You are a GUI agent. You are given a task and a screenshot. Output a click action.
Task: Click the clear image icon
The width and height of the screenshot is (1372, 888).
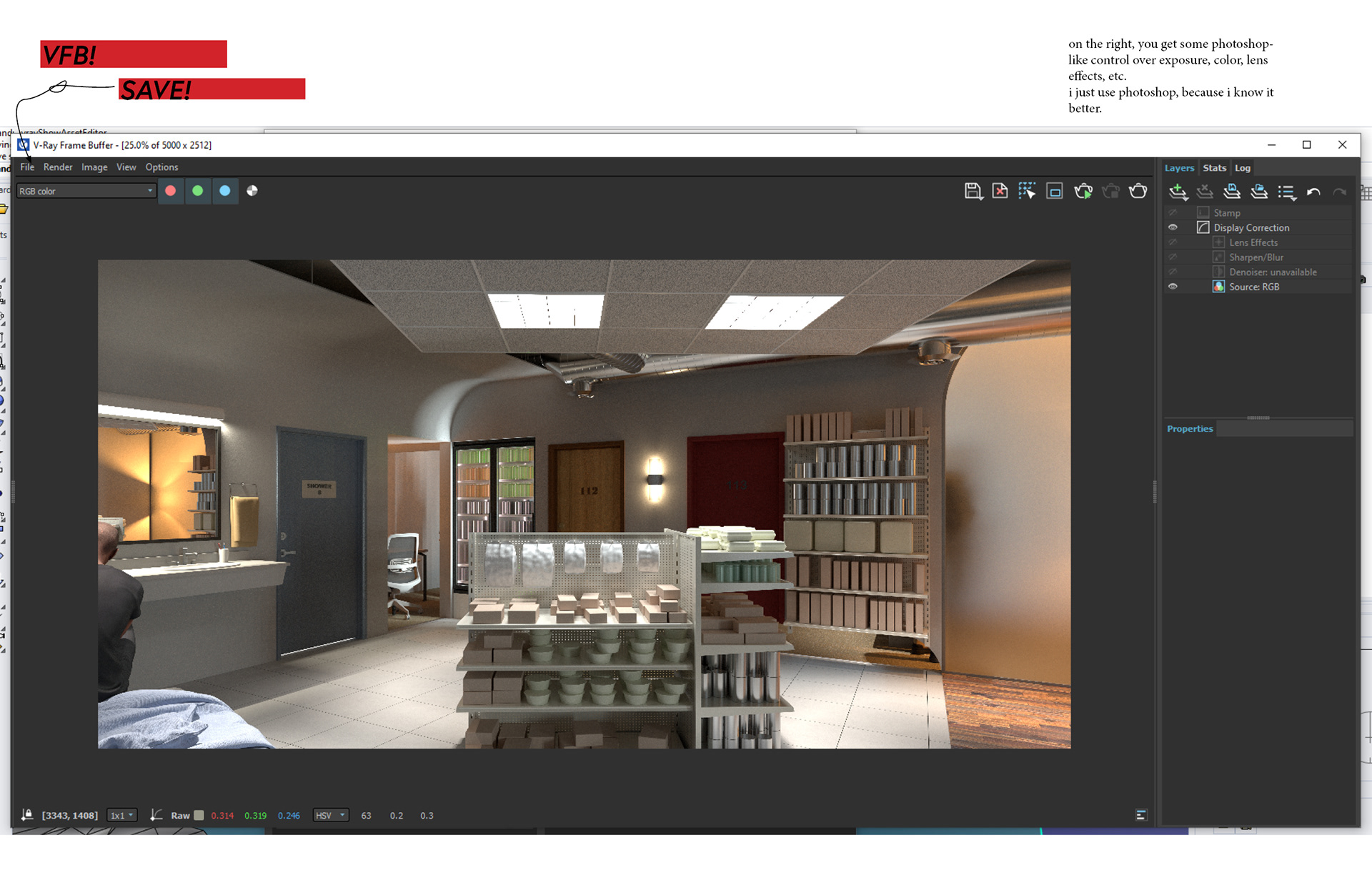pos(1000,191)
